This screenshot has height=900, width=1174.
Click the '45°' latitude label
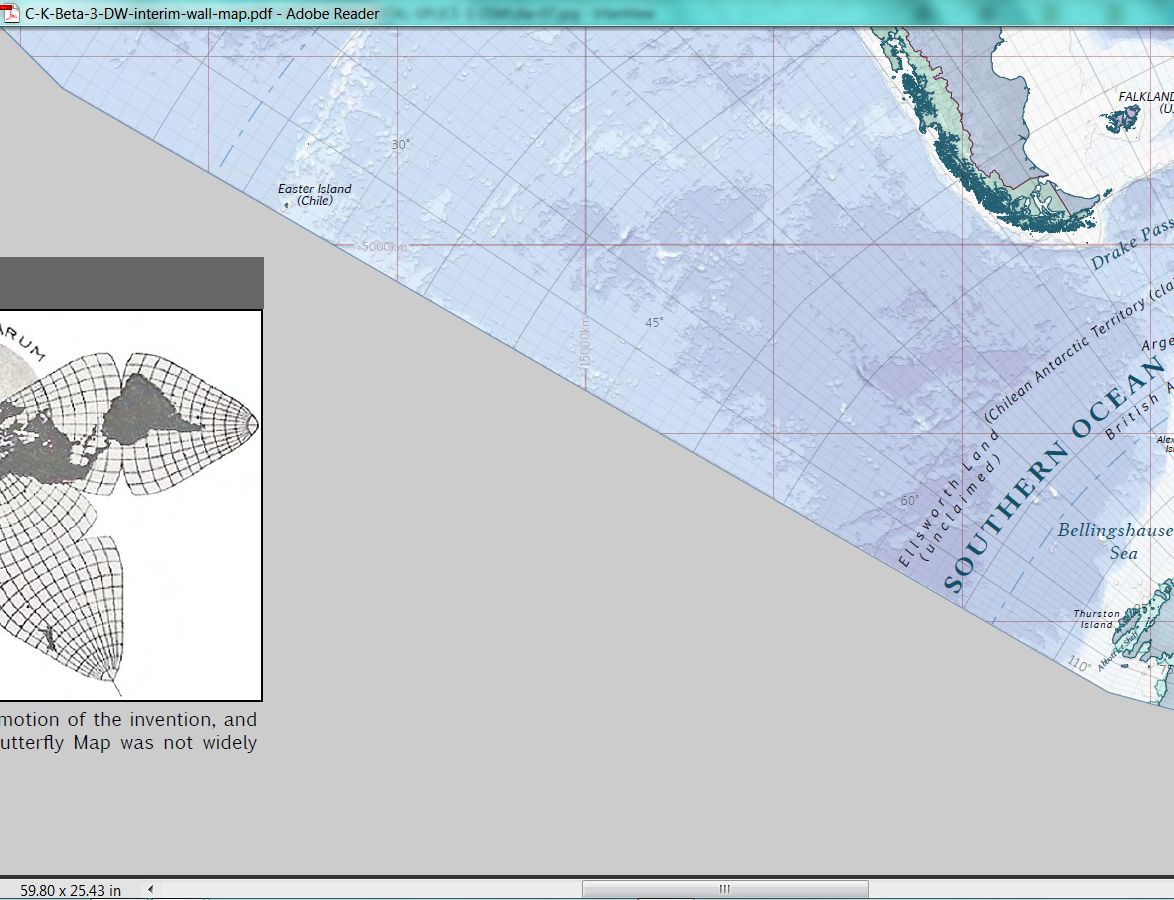click(654, 323)
